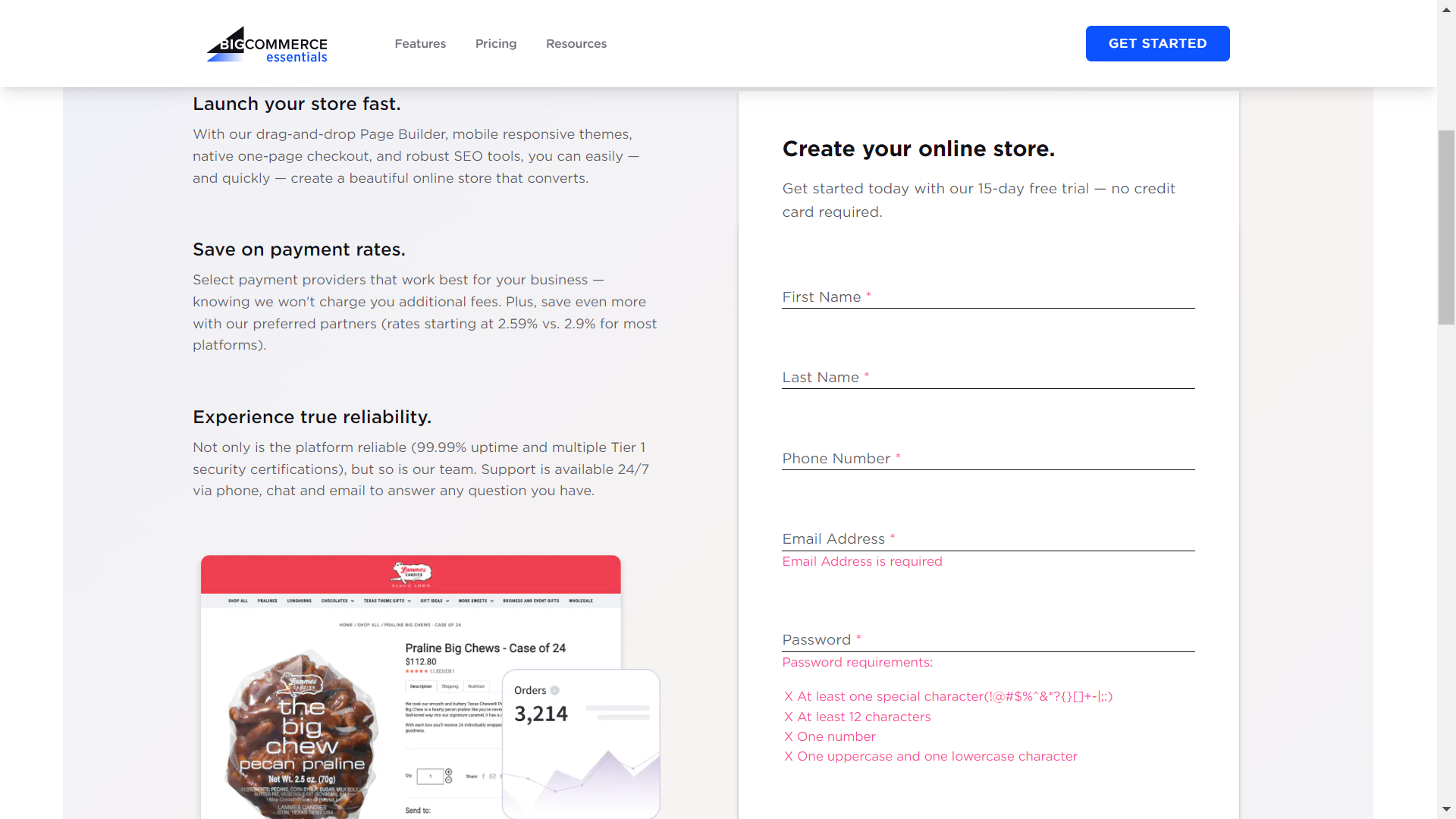Viewport: 1456px width, 819px height.
Task: Open the Features menu item
Action: 420,44
